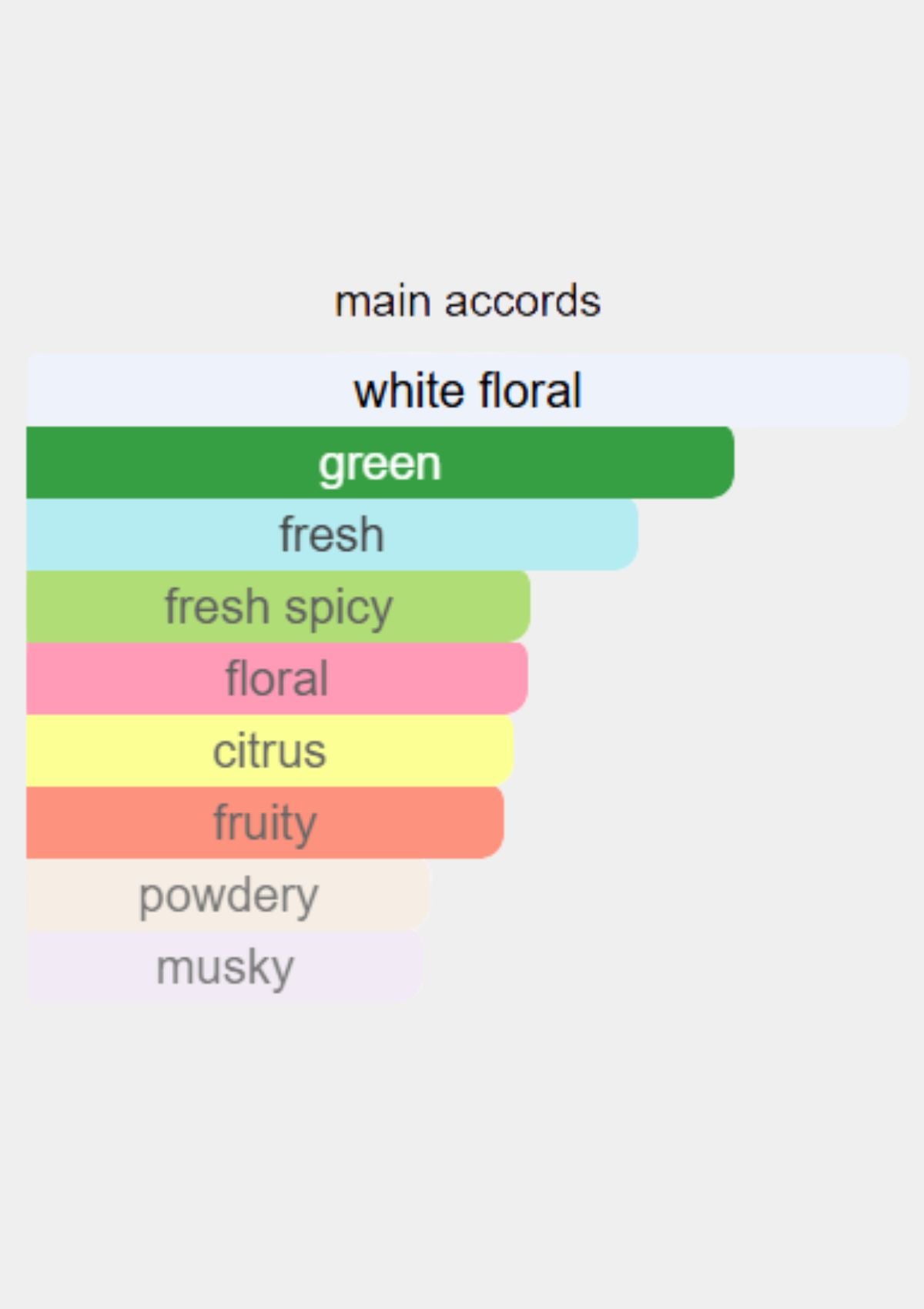
Task: Click the 'citrus' text label
Action: pyautogui.click(x=269, y=751)
